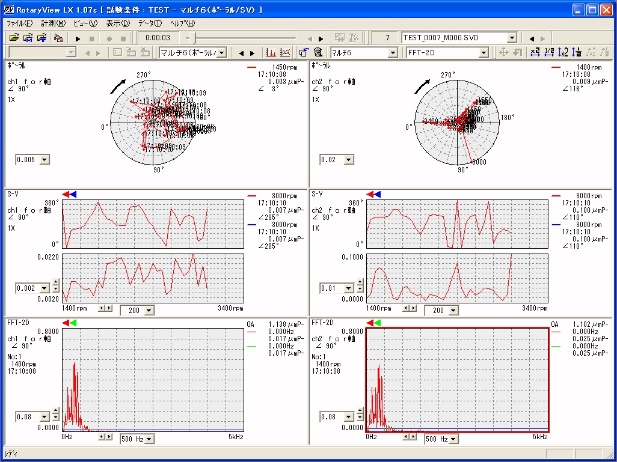Select next layout with the right arrow
This screenshot has height=462, width=617.
click(x=252, y=53)
